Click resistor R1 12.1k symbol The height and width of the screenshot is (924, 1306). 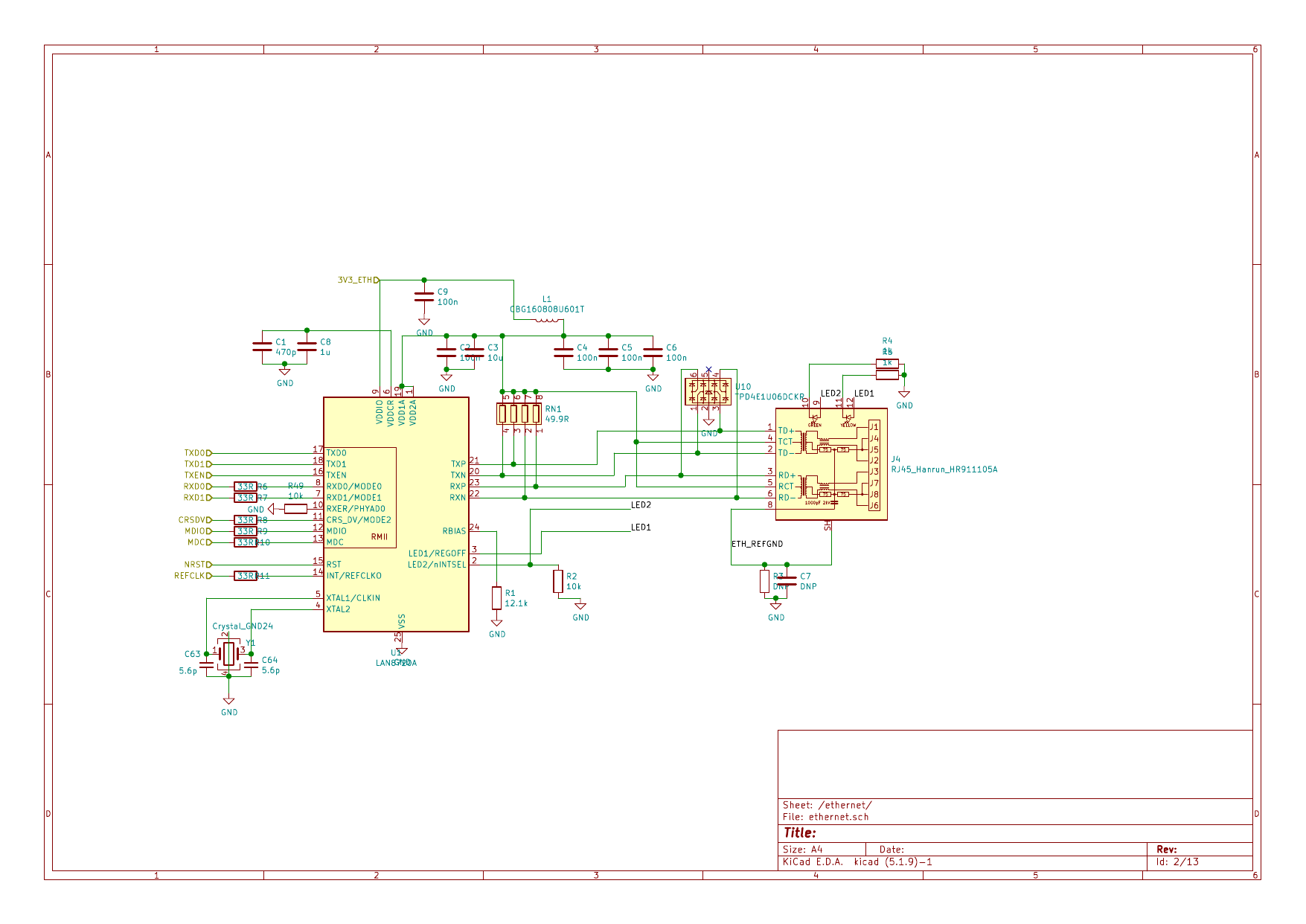[x=496, y=597]
